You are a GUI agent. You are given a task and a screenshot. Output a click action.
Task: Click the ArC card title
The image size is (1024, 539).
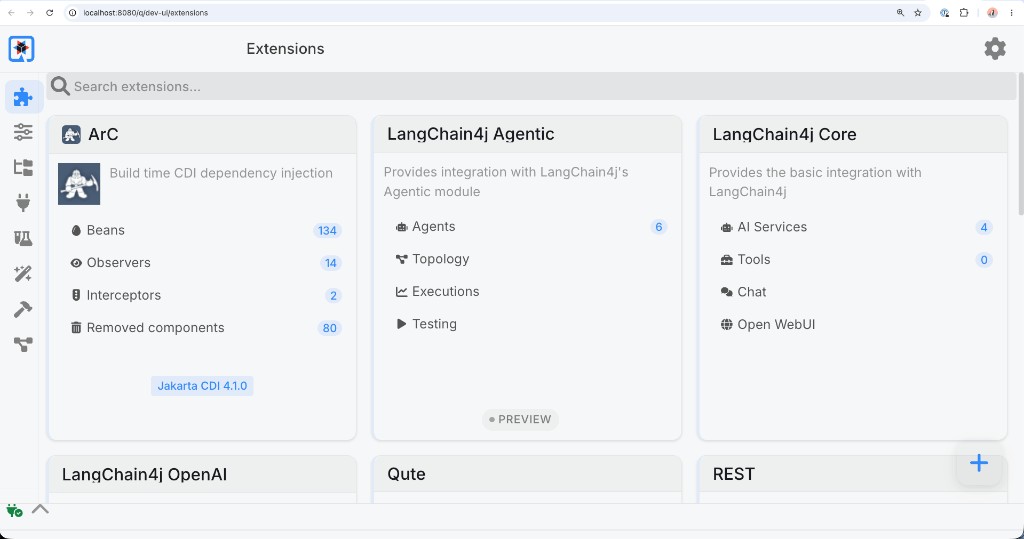coord(103,135)
